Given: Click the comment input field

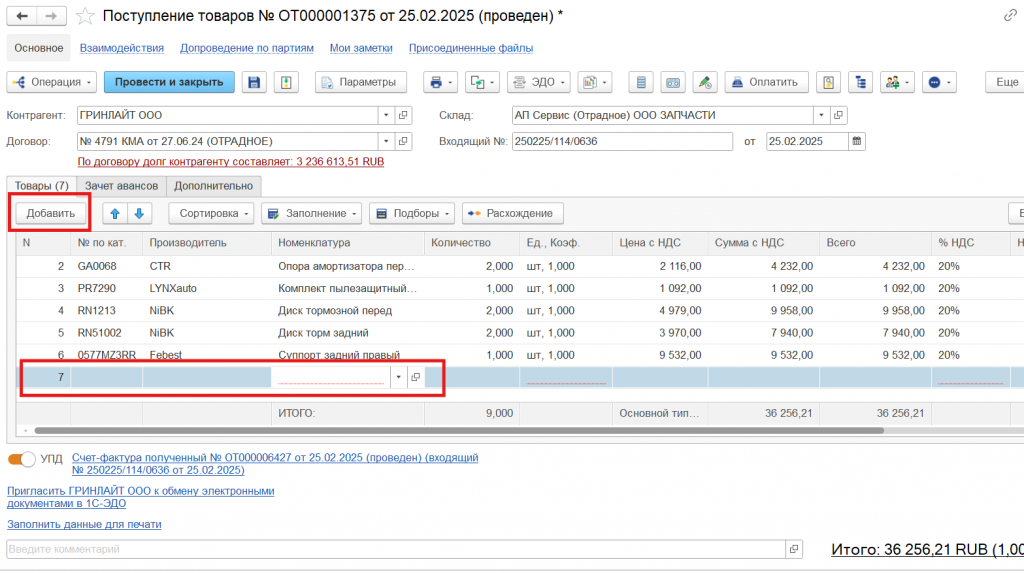Looking at the screenshot, I should [395, 549].
